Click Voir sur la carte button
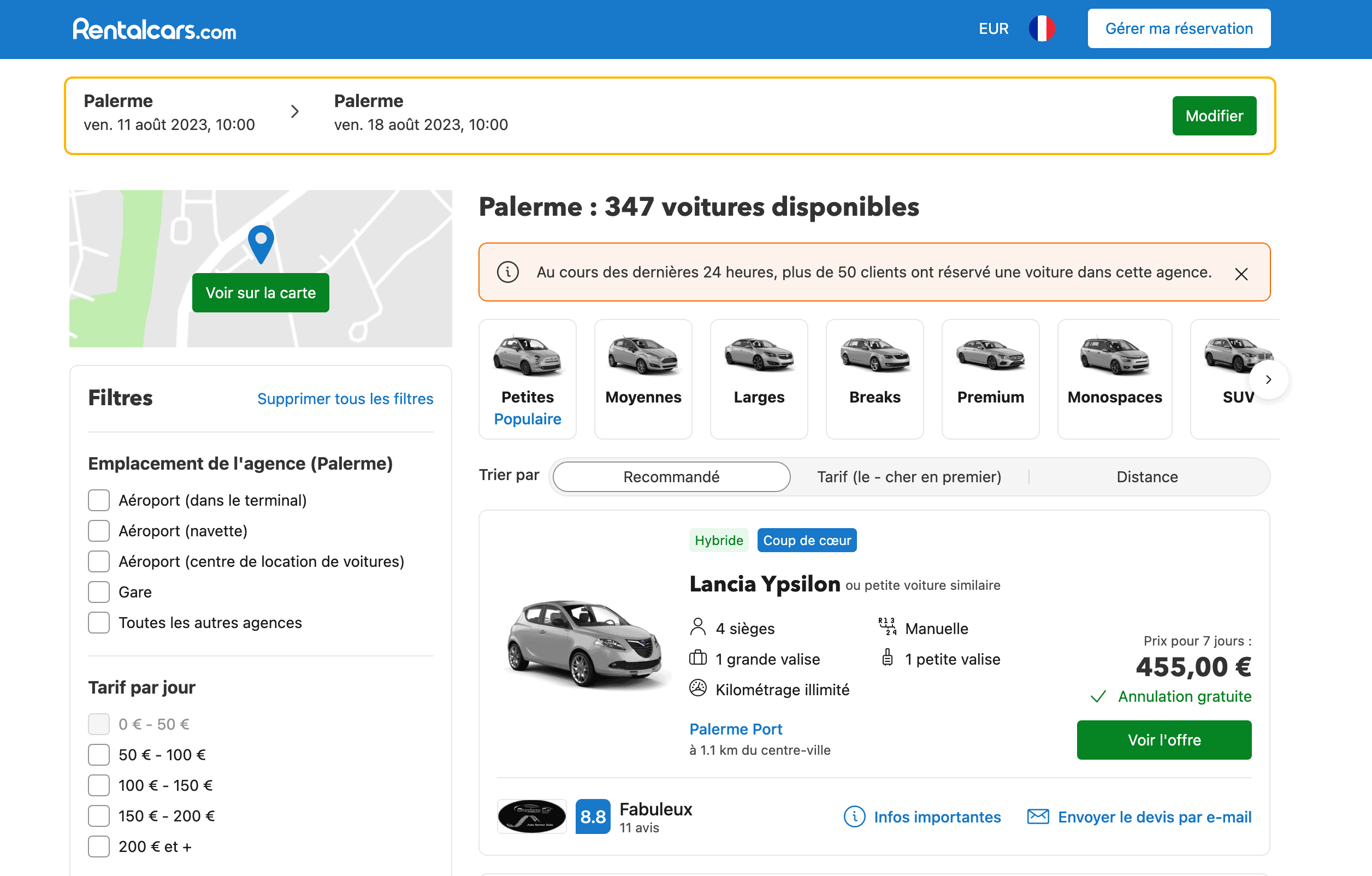 [261, 293]
